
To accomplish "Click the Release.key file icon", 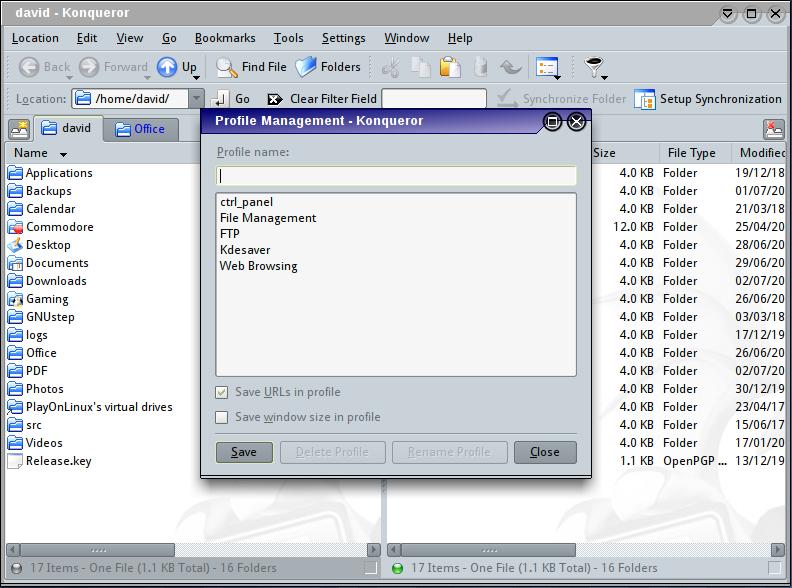I will point(15,461).
